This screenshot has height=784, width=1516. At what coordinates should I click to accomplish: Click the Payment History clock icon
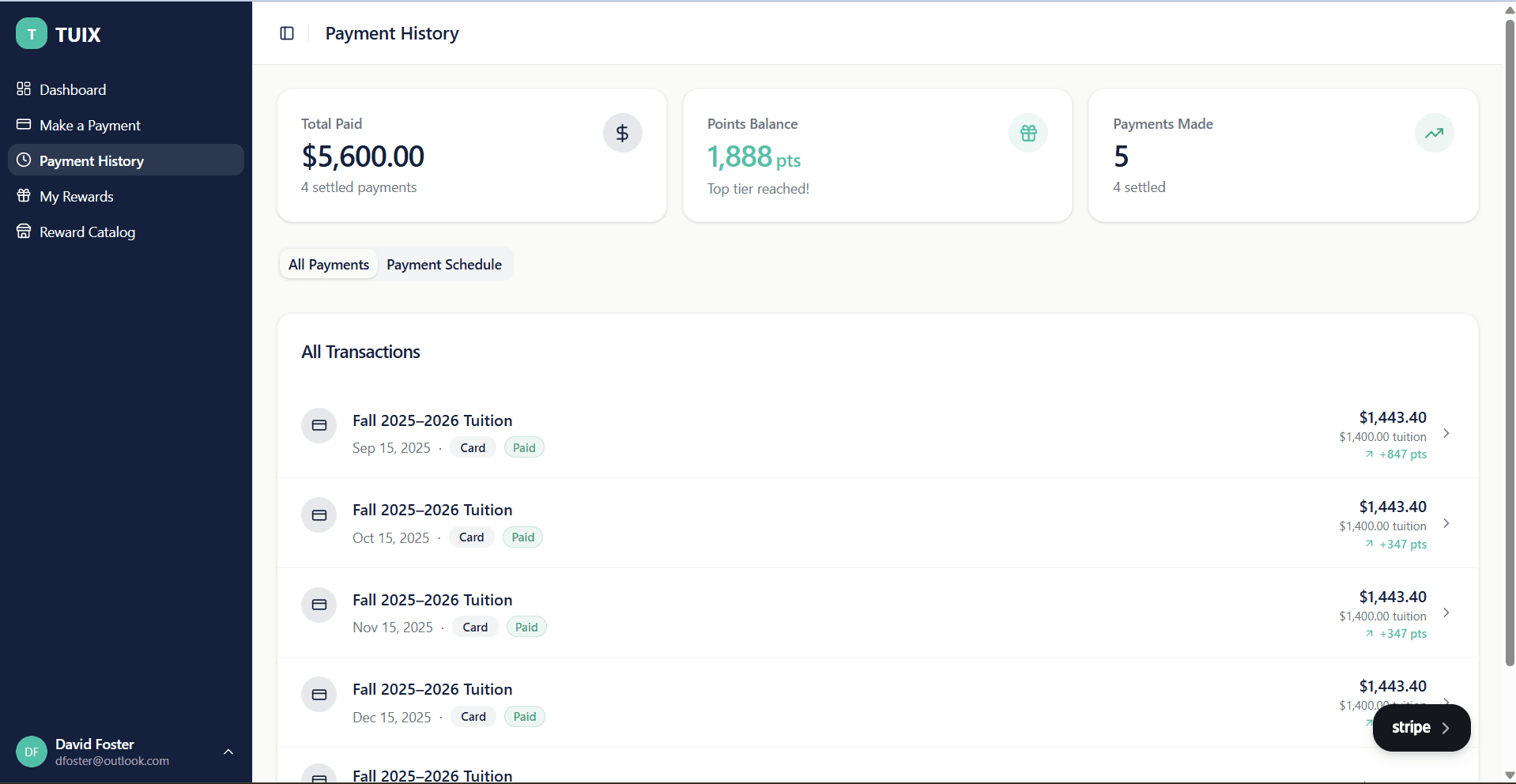point(24,160)
